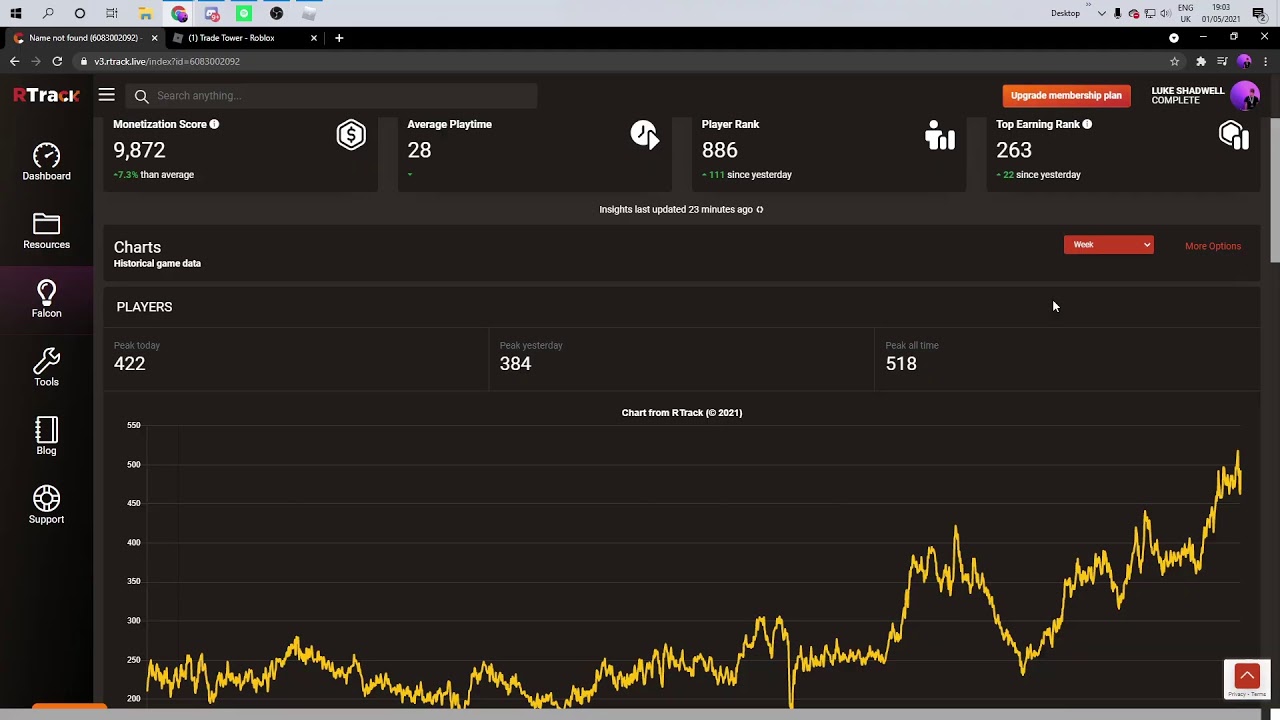
Task: Click the Average Playtime clock icon
Action: (x=645, y=135)
